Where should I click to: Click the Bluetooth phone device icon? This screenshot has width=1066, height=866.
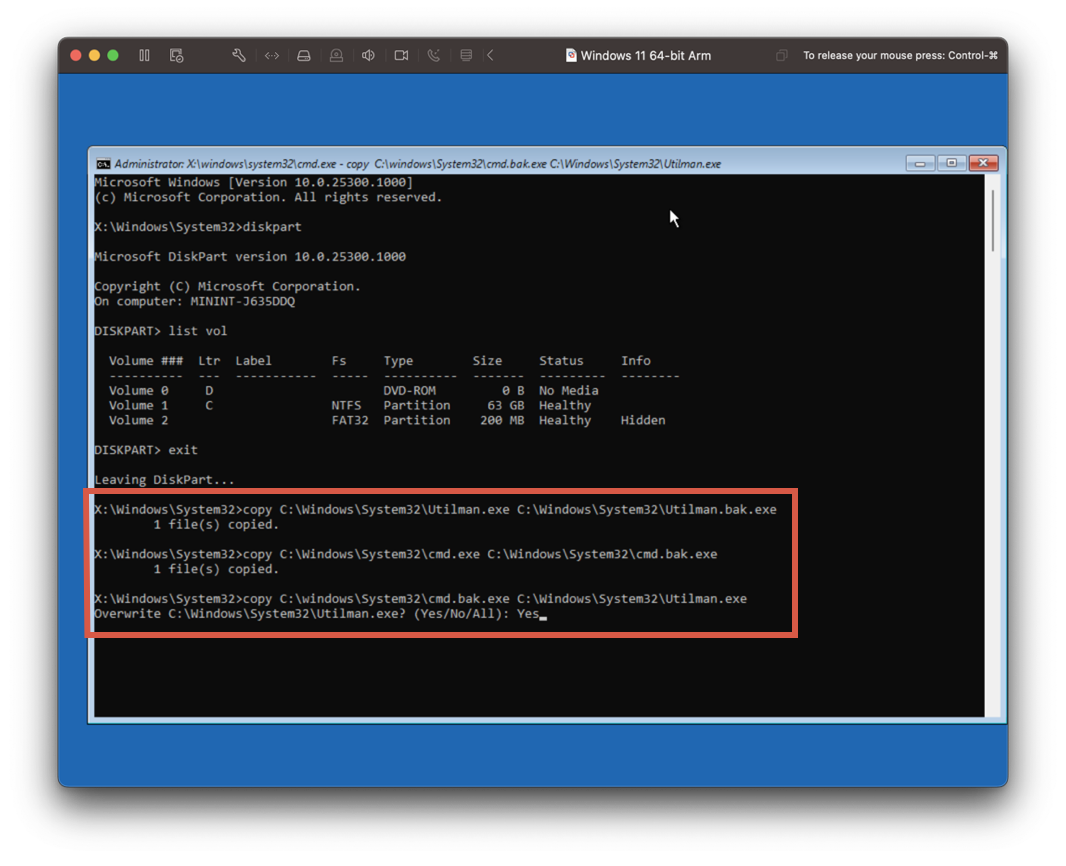(434, 56)
